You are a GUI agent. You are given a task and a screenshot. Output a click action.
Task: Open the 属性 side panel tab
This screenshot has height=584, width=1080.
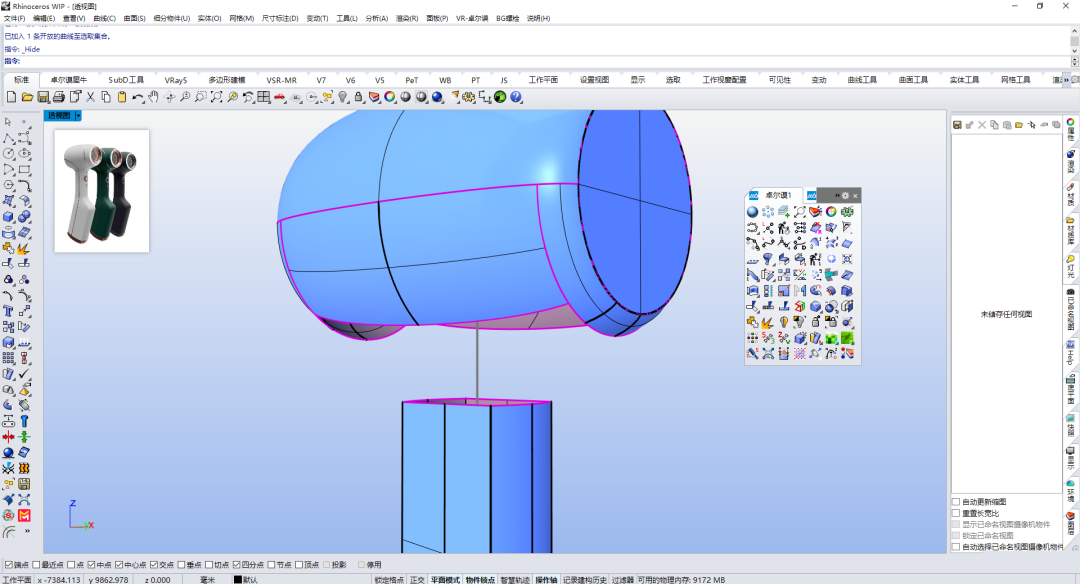point(1071,129)
